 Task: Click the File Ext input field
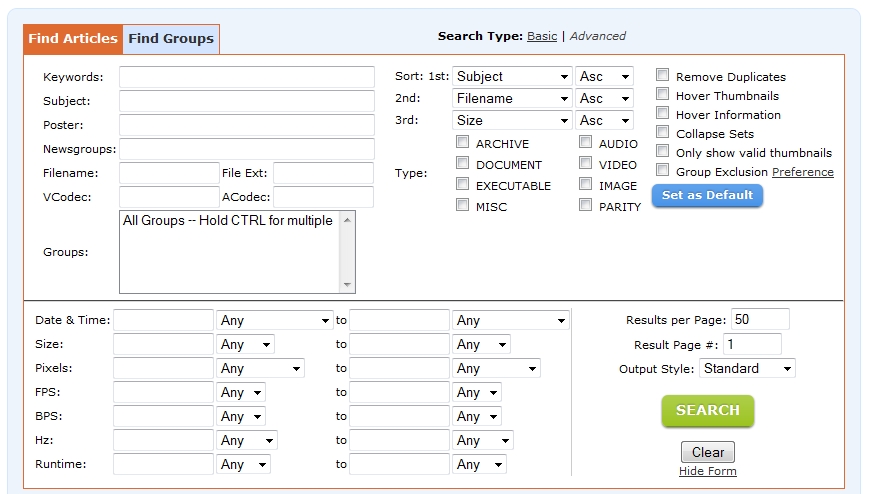[323, 173]
